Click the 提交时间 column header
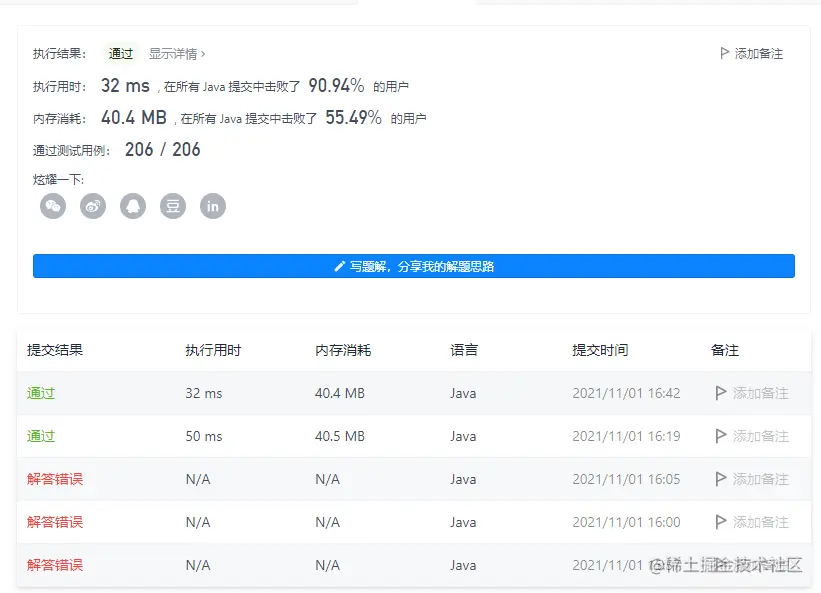The width and height of the screenshot is (821, 593). coord(600,350)
